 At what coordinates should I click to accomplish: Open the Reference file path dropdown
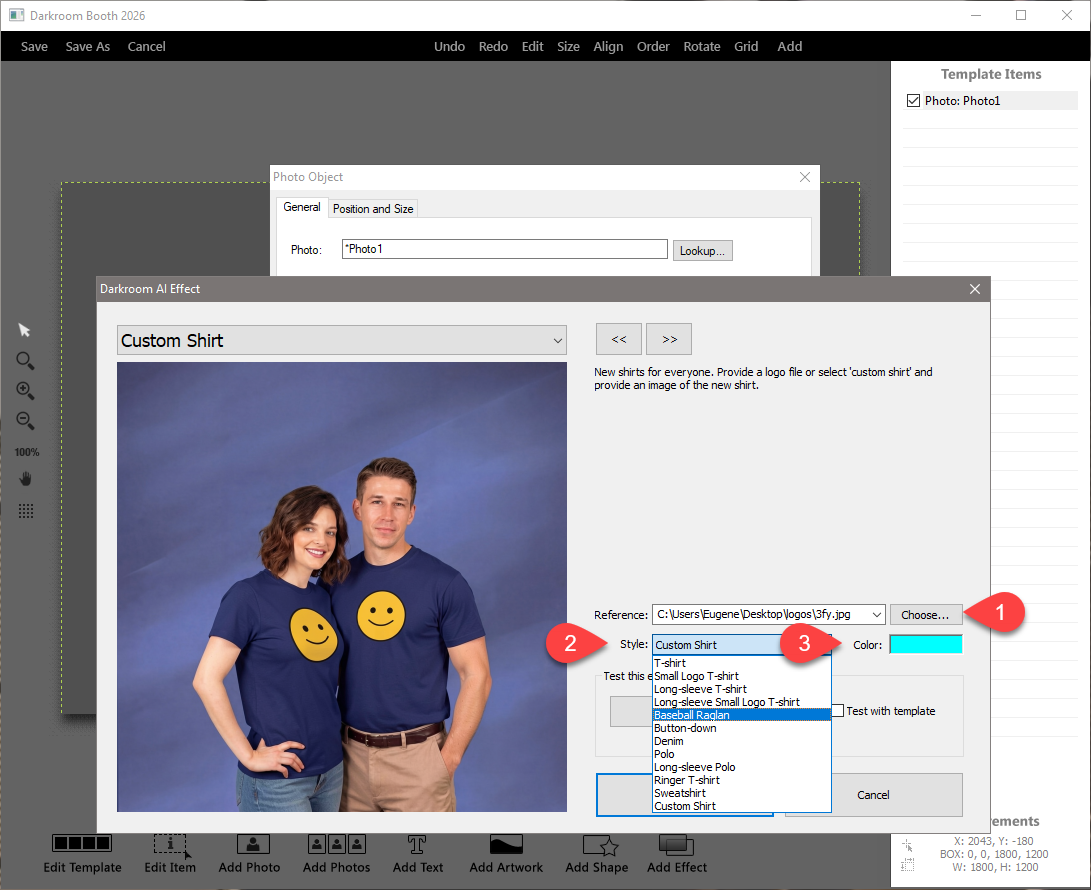tap(877, 615)
